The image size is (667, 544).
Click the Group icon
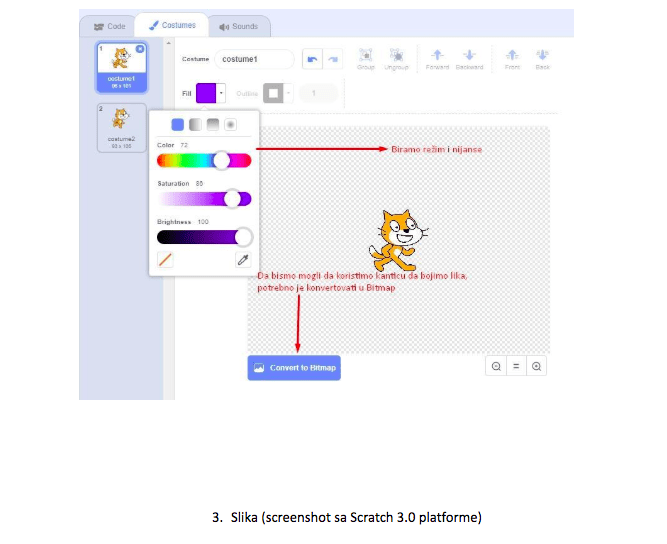[x=366, y=59]
